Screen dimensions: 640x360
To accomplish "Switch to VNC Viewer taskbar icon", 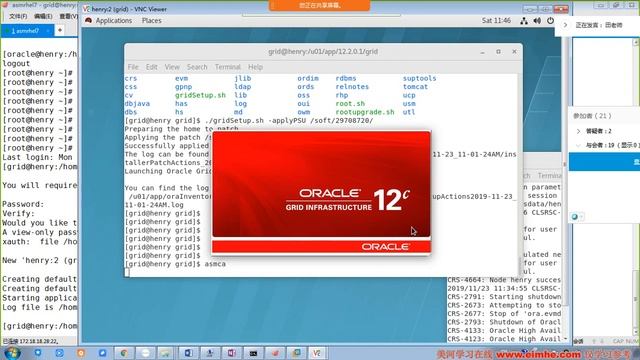I will pos(317,353).
